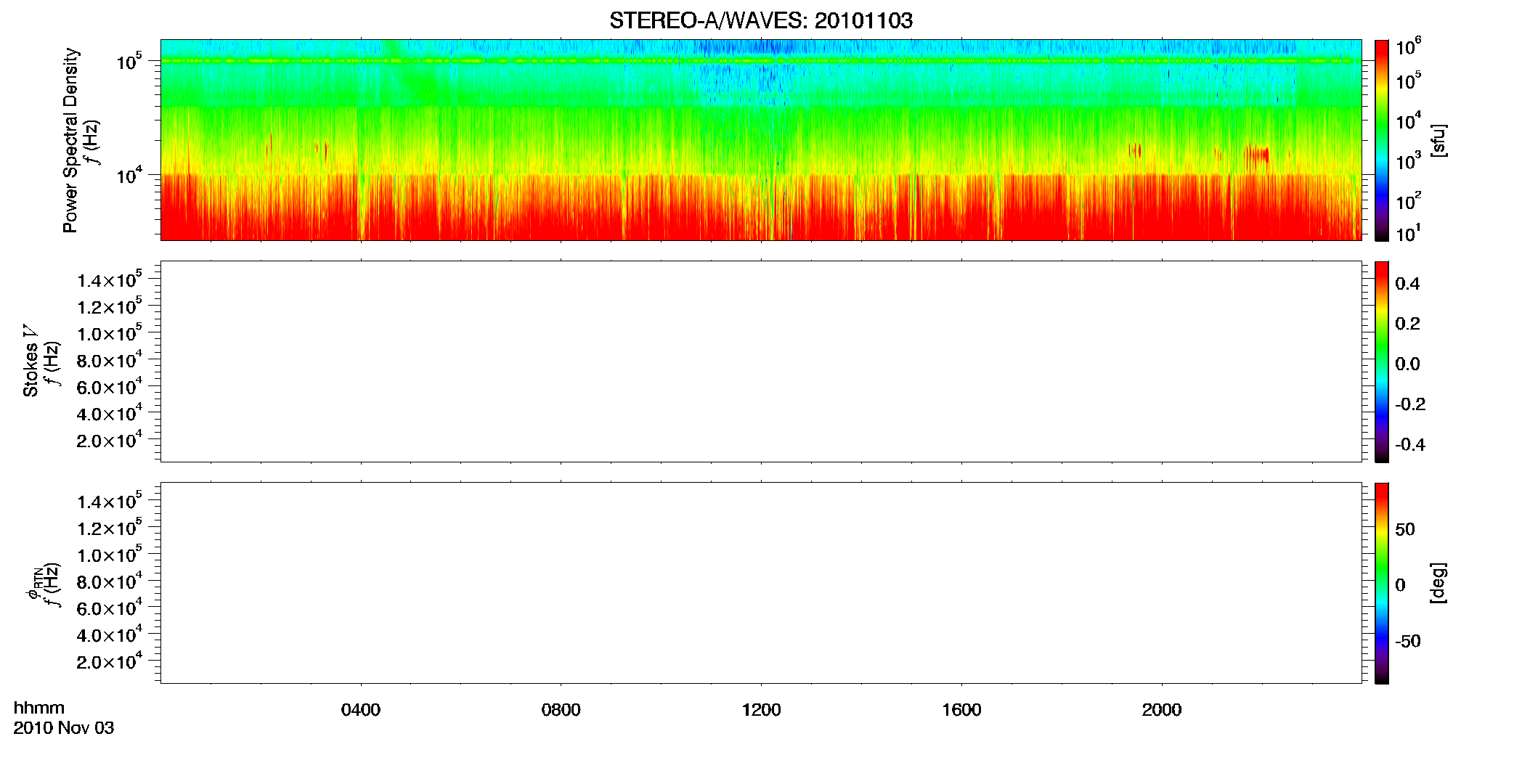Click the STEREO-A/WAVES: 20101103 plot title
This screenshot has height=784, width=1522.
click(760, 20)
